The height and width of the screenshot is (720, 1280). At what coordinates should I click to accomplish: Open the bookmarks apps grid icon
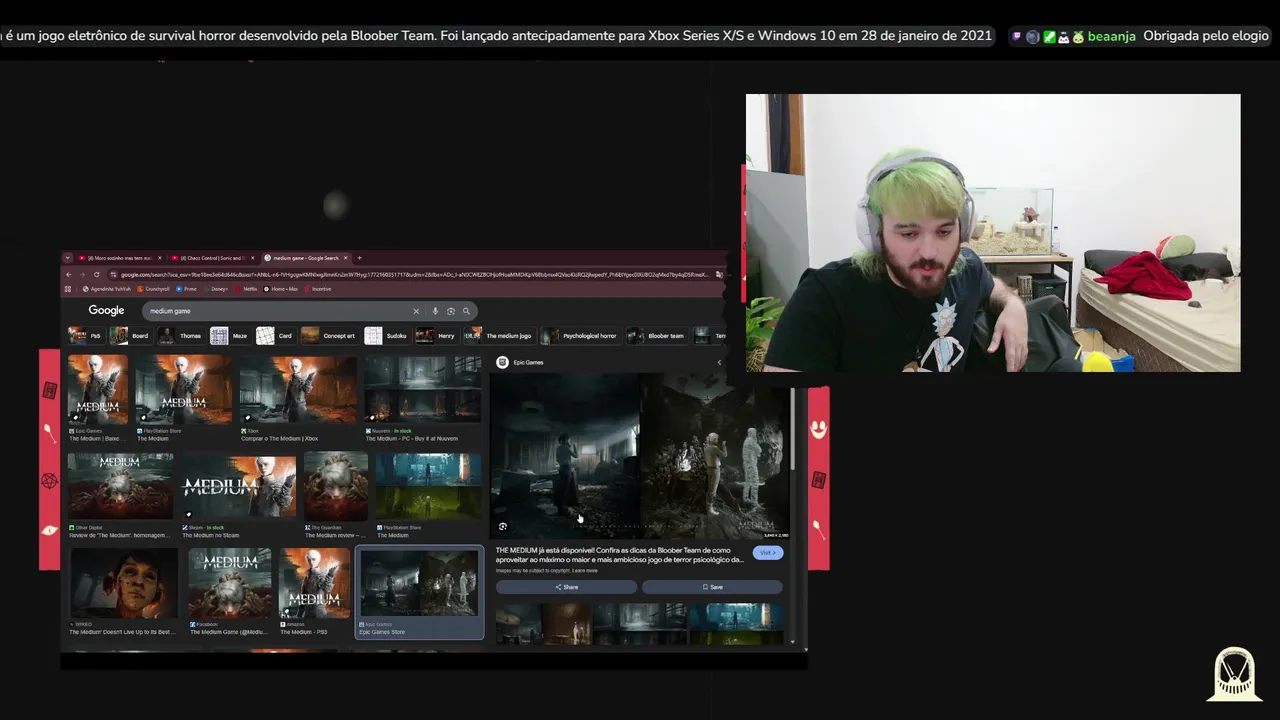[x=68, y=289]
